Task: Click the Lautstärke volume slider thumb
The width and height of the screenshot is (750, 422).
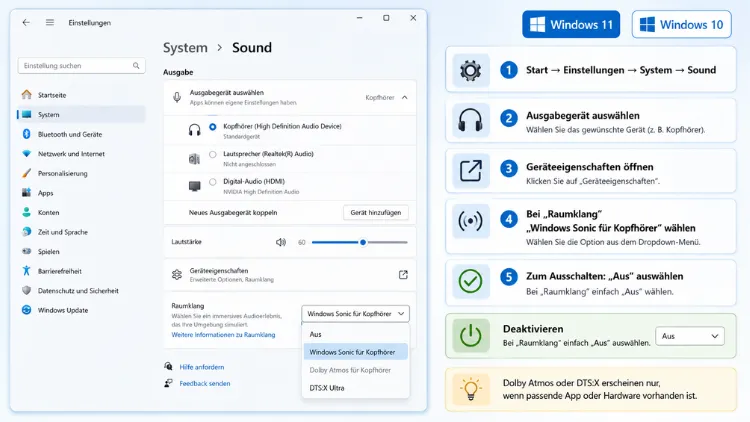Action: click(x=363, y=242)
